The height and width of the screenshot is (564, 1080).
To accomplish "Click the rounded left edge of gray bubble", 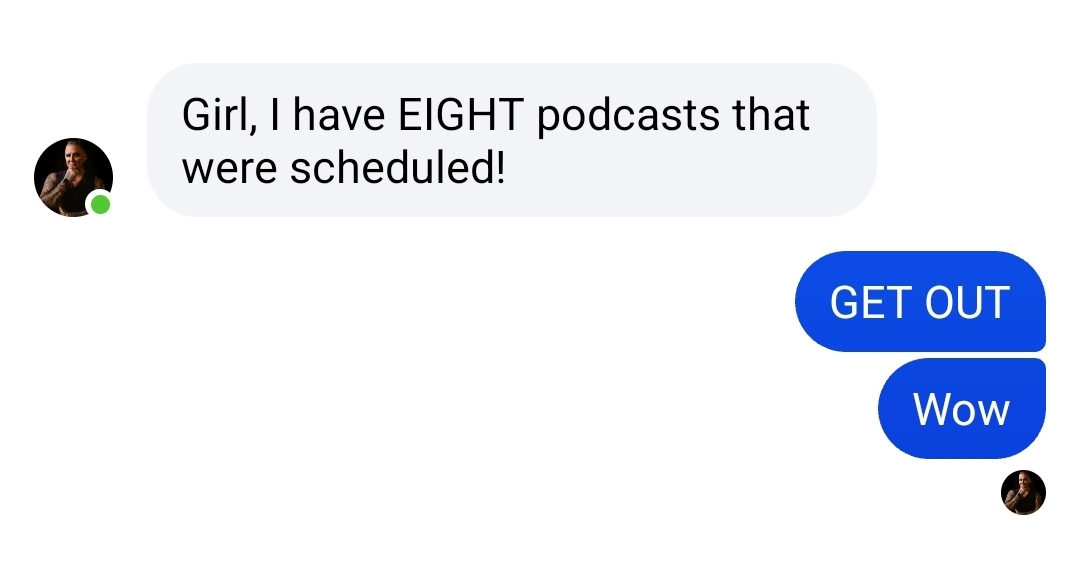I will pos(160,140).
